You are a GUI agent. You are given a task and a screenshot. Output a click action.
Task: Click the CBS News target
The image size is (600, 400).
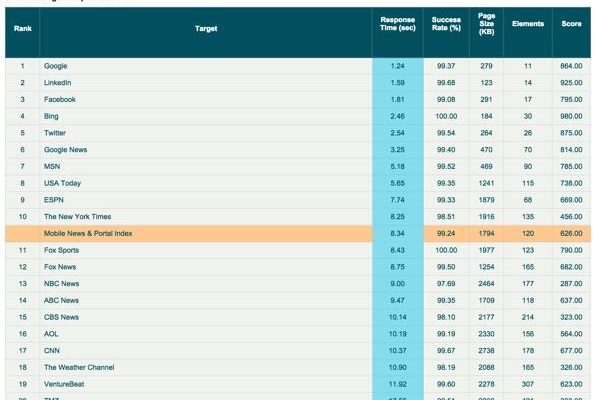tap(62, 317)
